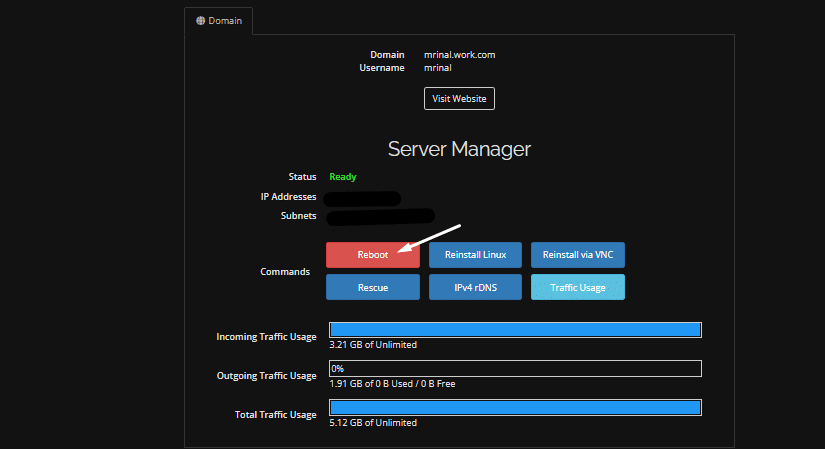Click the redacted IP Addresses value
Screen dimensions: 825x449
[x=362, y=198]
